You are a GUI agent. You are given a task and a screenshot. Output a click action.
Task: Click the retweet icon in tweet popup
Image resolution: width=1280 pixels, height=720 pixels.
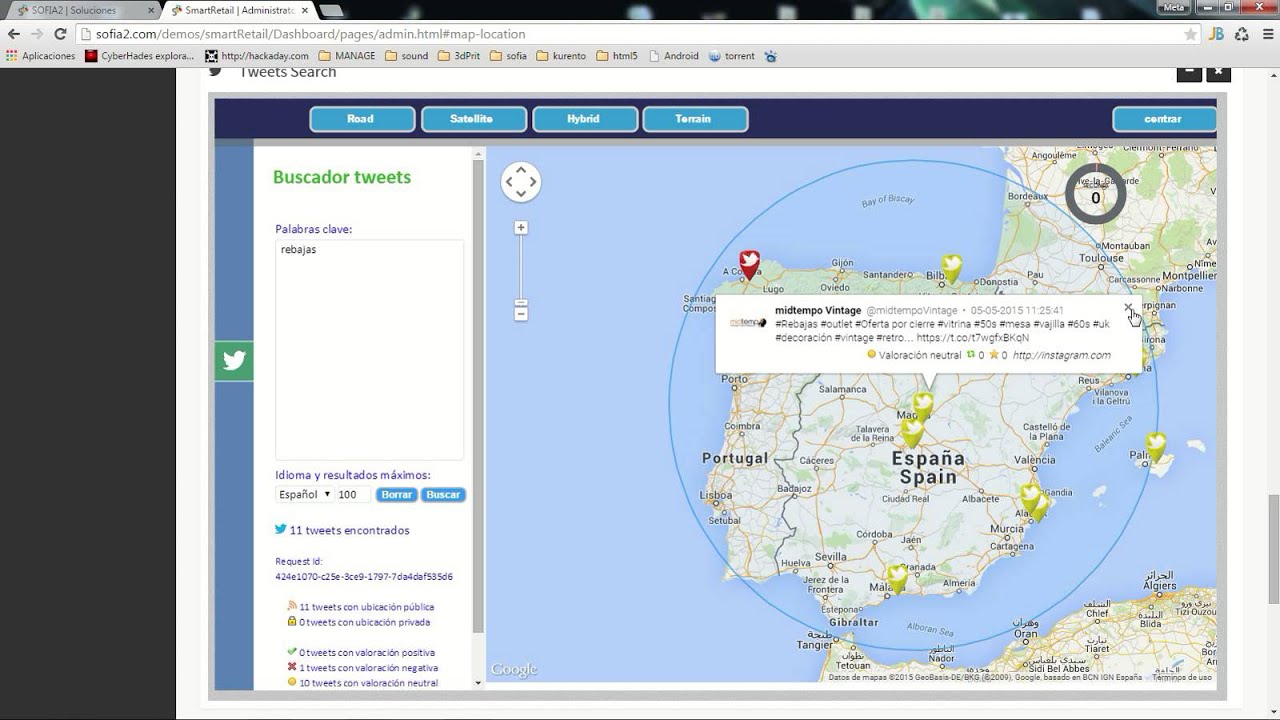pyautogui.click(x=970, y=355)
